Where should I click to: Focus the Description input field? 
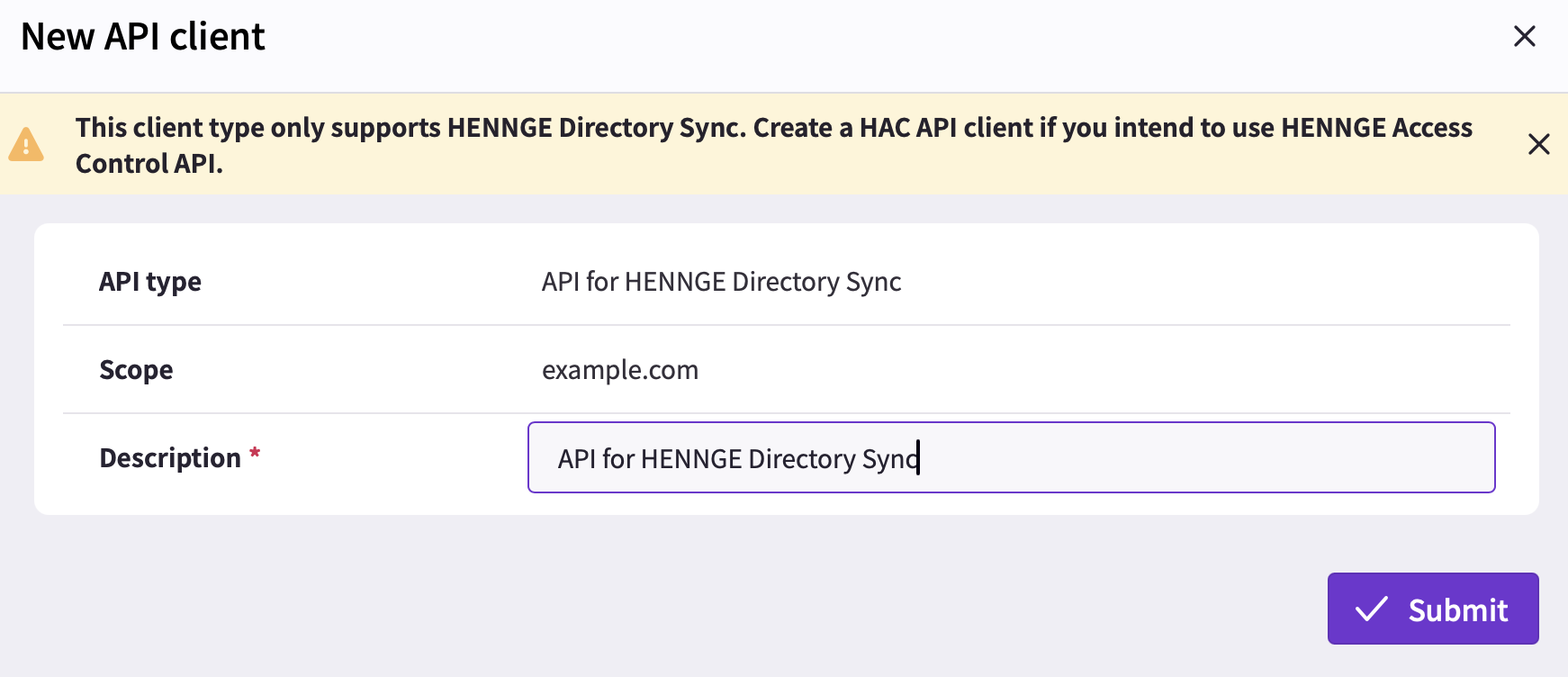1011,457
